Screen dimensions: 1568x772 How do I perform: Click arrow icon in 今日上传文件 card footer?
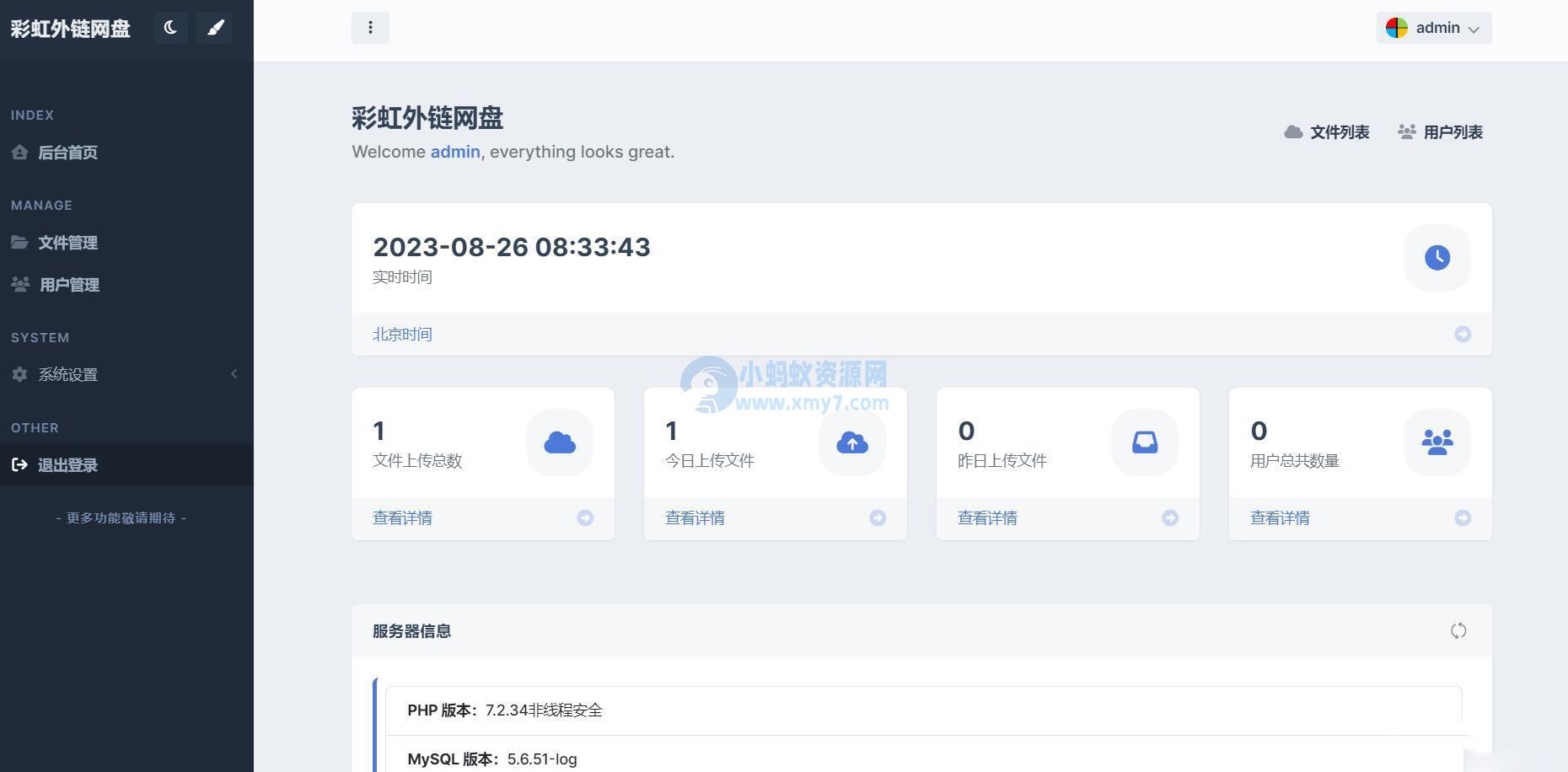coord(878,518)
